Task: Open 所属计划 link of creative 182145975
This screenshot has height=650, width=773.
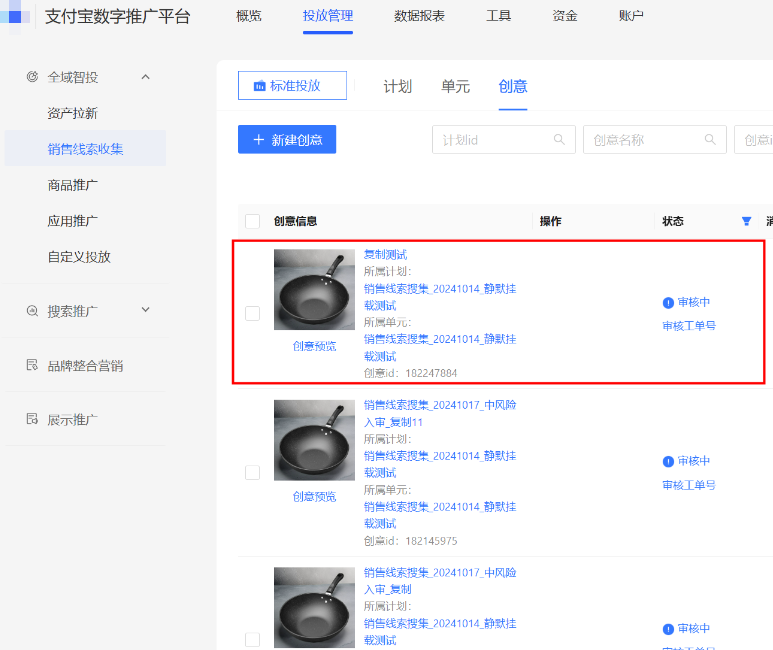Action: [x=440, y=464]
